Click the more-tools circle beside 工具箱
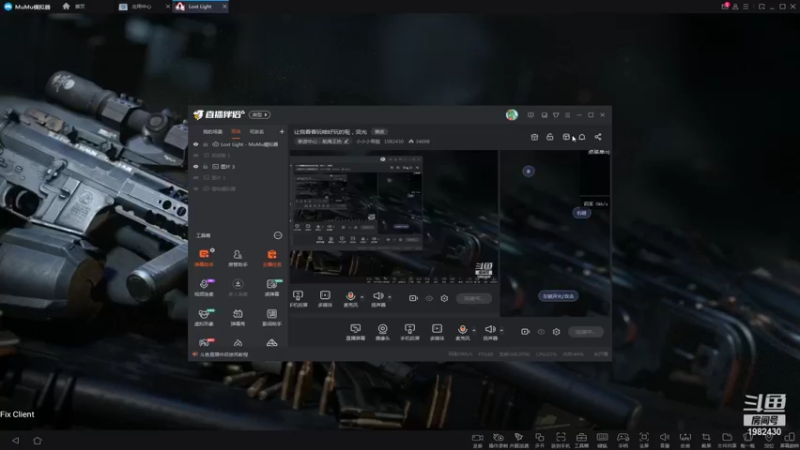800x450 pixels. pos(278,235)
